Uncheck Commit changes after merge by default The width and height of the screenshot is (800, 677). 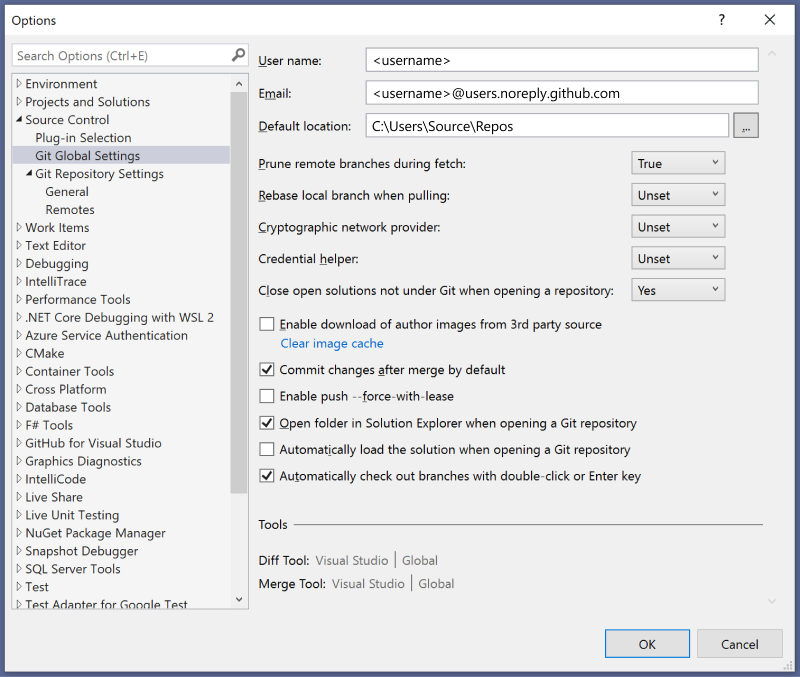pos(267,370)
